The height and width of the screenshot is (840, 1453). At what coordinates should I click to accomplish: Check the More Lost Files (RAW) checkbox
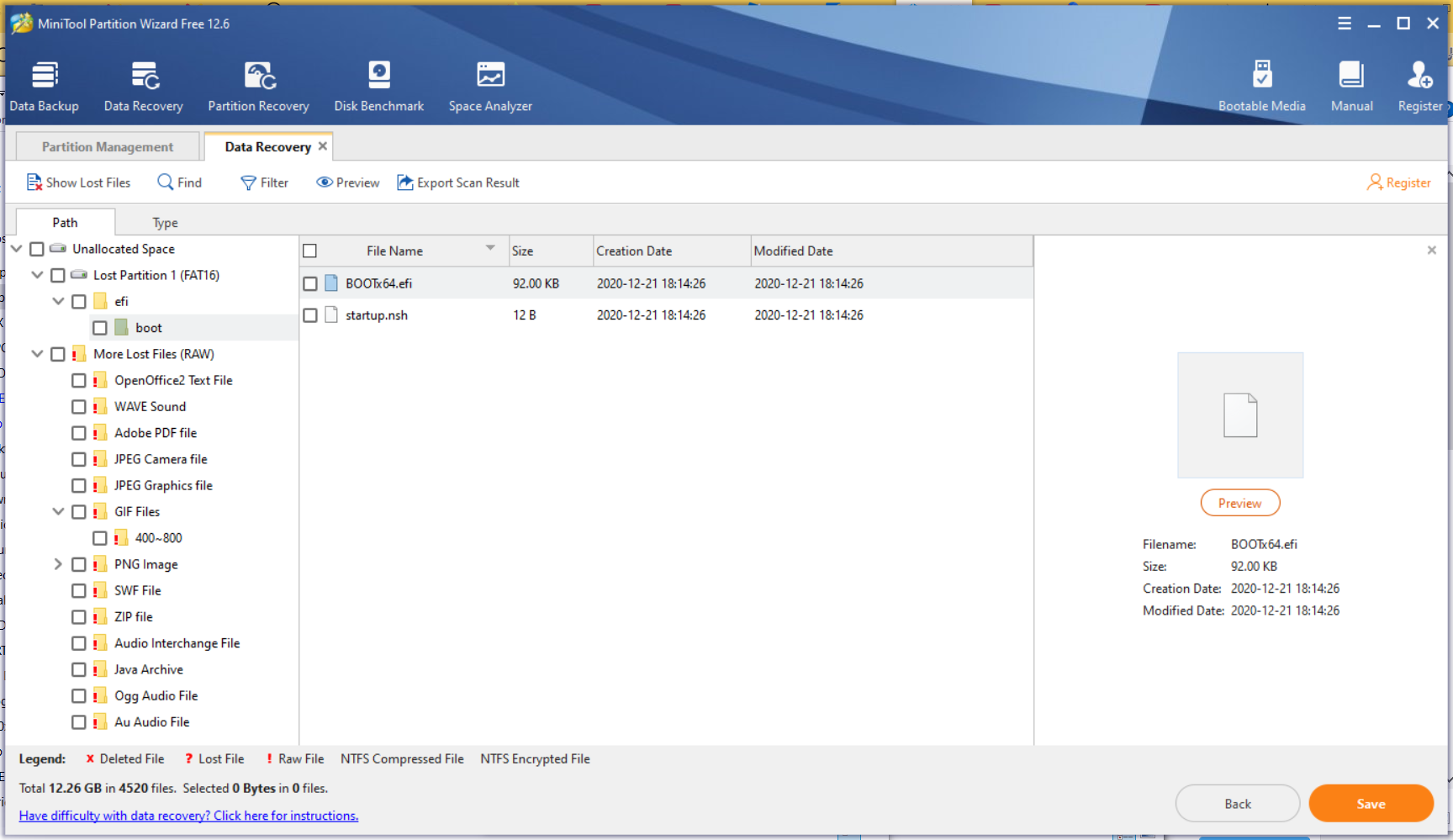pos(58,354)
